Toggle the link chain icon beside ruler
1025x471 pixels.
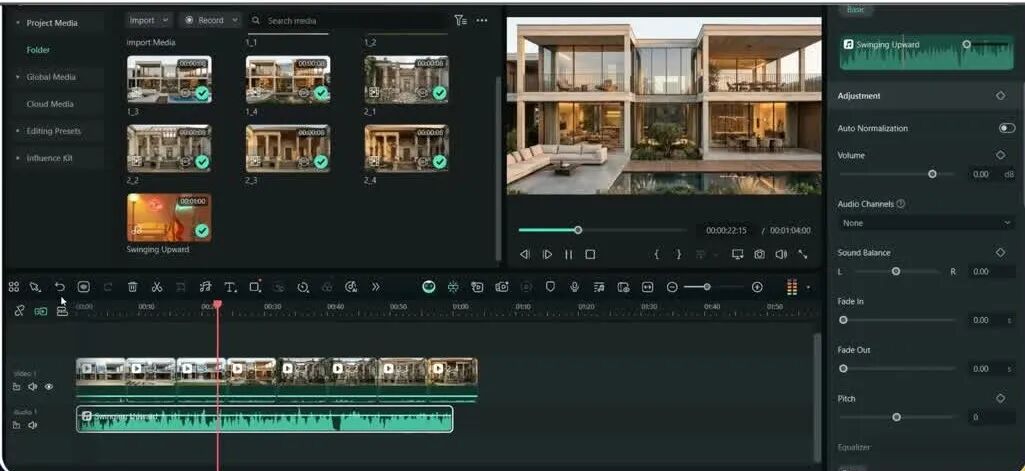20,311
